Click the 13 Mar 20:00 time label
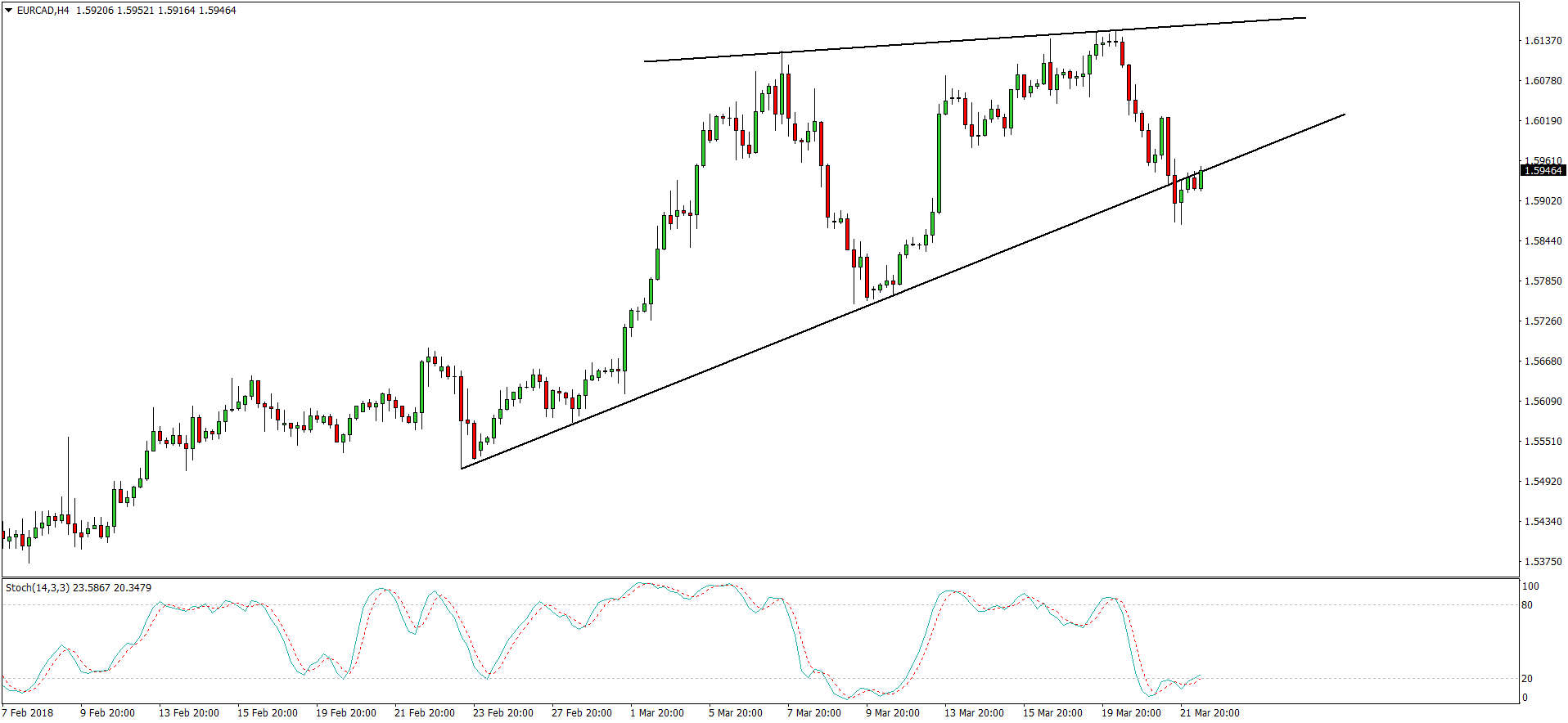Viewport: 1568px width, 723px height. click(974, 712)
